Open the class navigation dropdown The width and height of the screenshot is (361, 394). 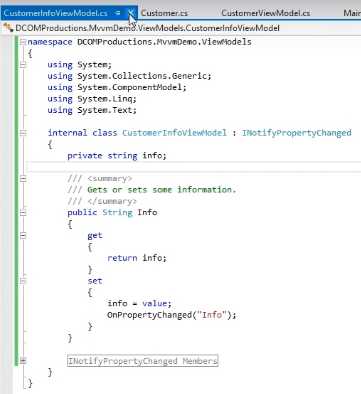coord(147,28)
